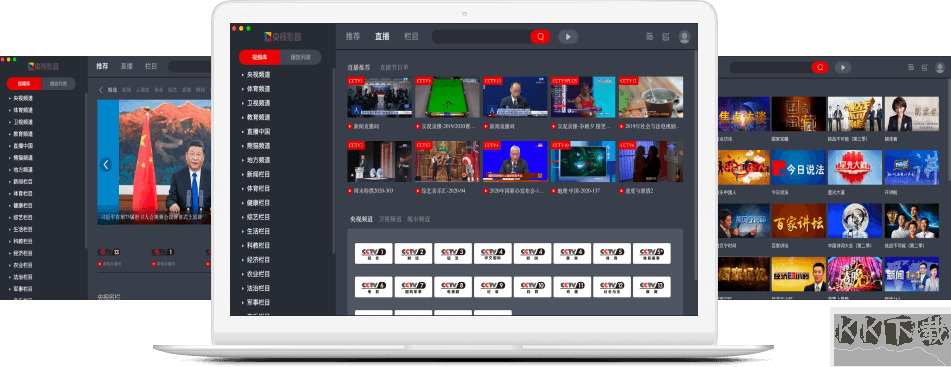This screenshot has height=367, width=951.
Task: Open CCTV10 地理·中国 thumbnail
Action: tap(582, 161)
